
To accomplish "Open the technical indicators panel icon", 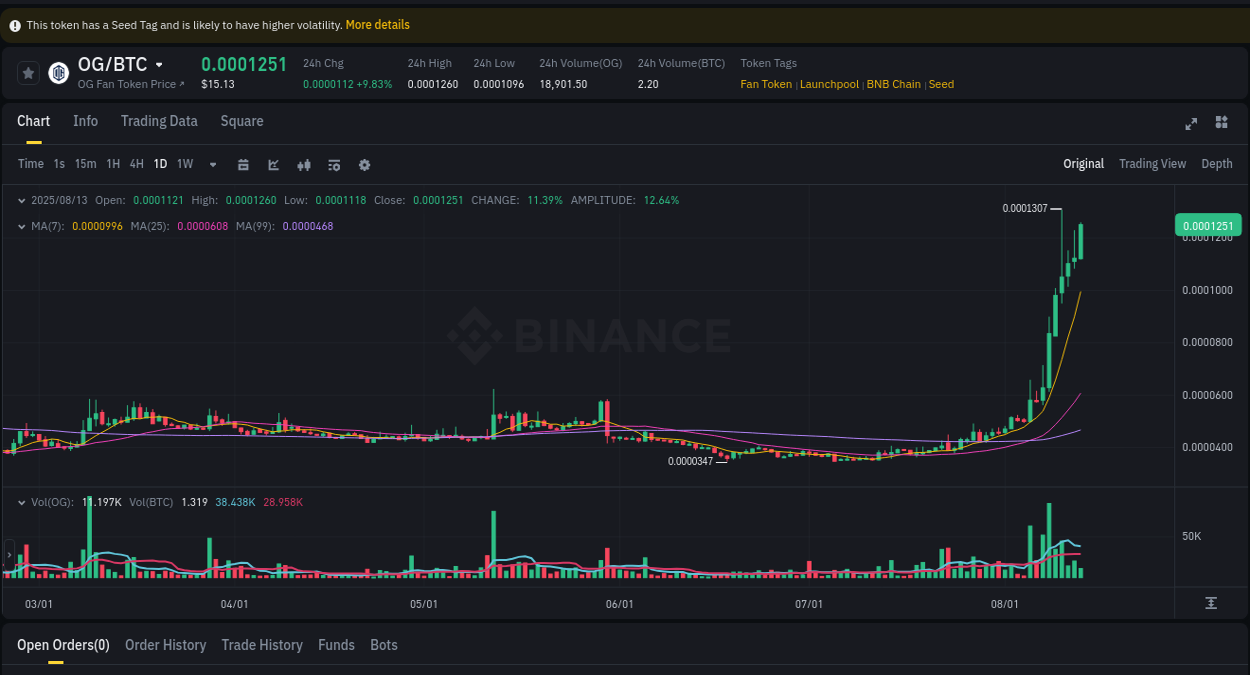I will pyautogui.click(x=334, y=164).
